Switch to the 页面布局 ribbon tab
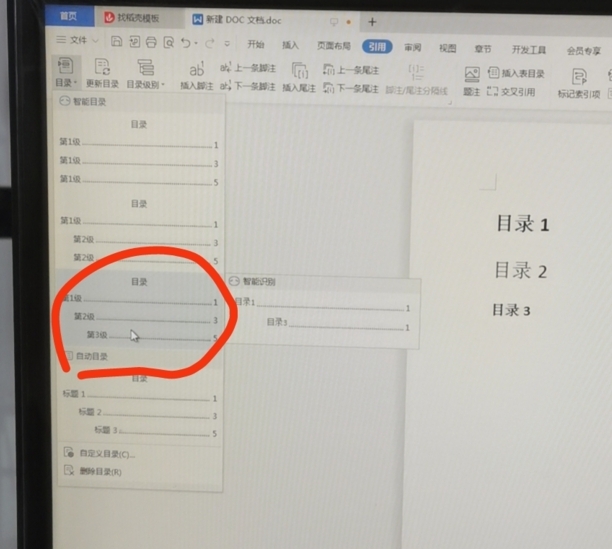Viewport: 612px width, 549px height. [334, 46]
